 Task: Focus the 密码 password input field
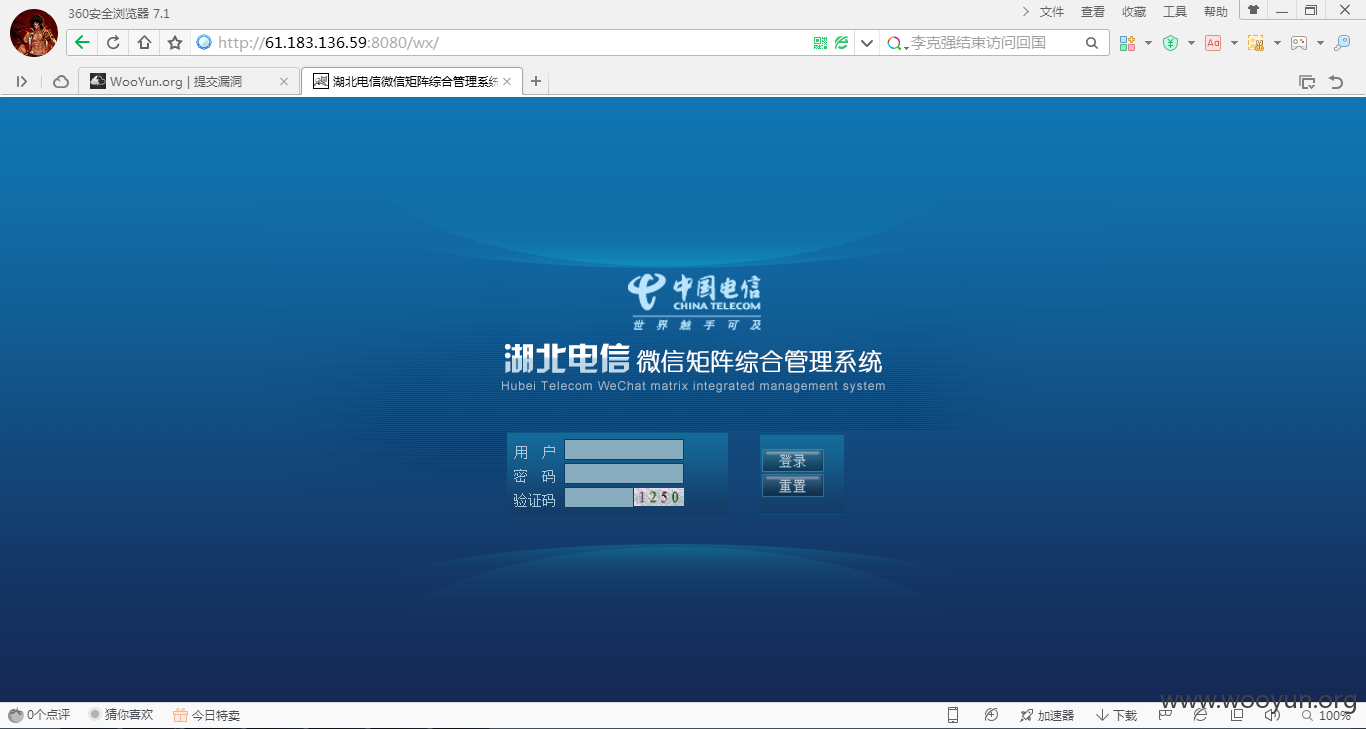[x=624, y=474]
